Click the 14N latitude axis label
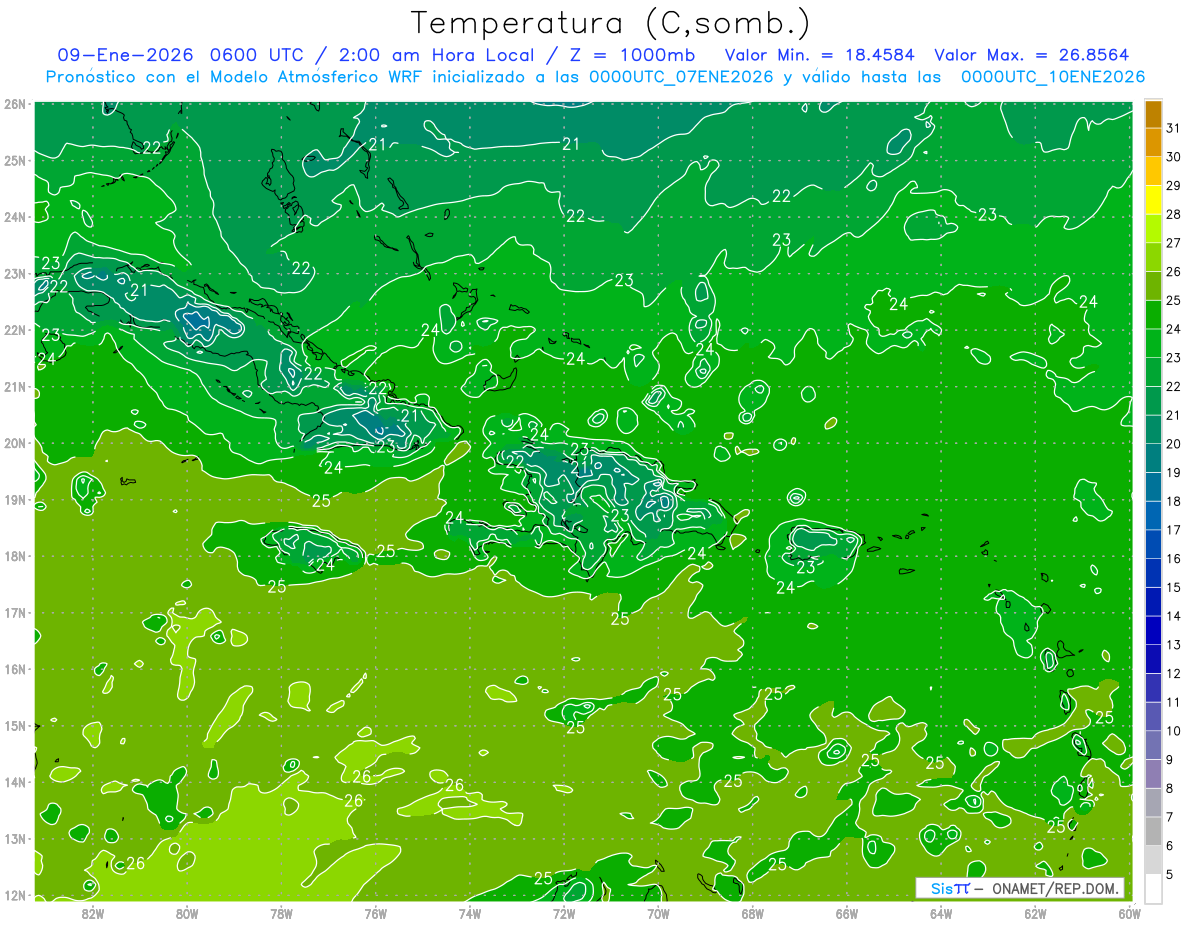 (15, 782)
